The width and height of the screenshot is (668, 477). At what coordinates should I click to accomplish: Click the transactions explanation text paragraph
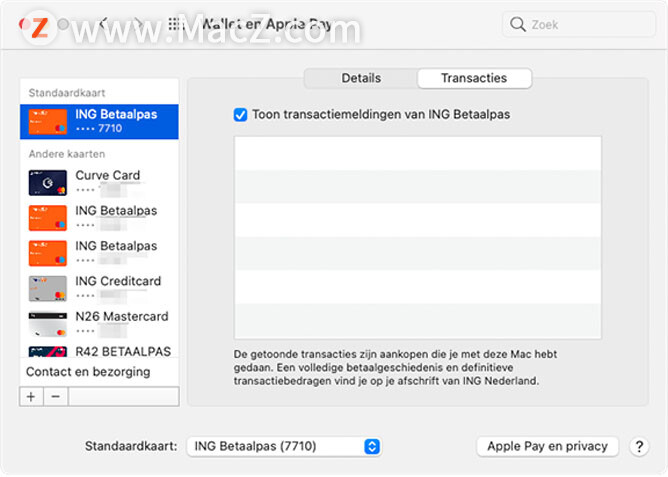tap(395, 368)
